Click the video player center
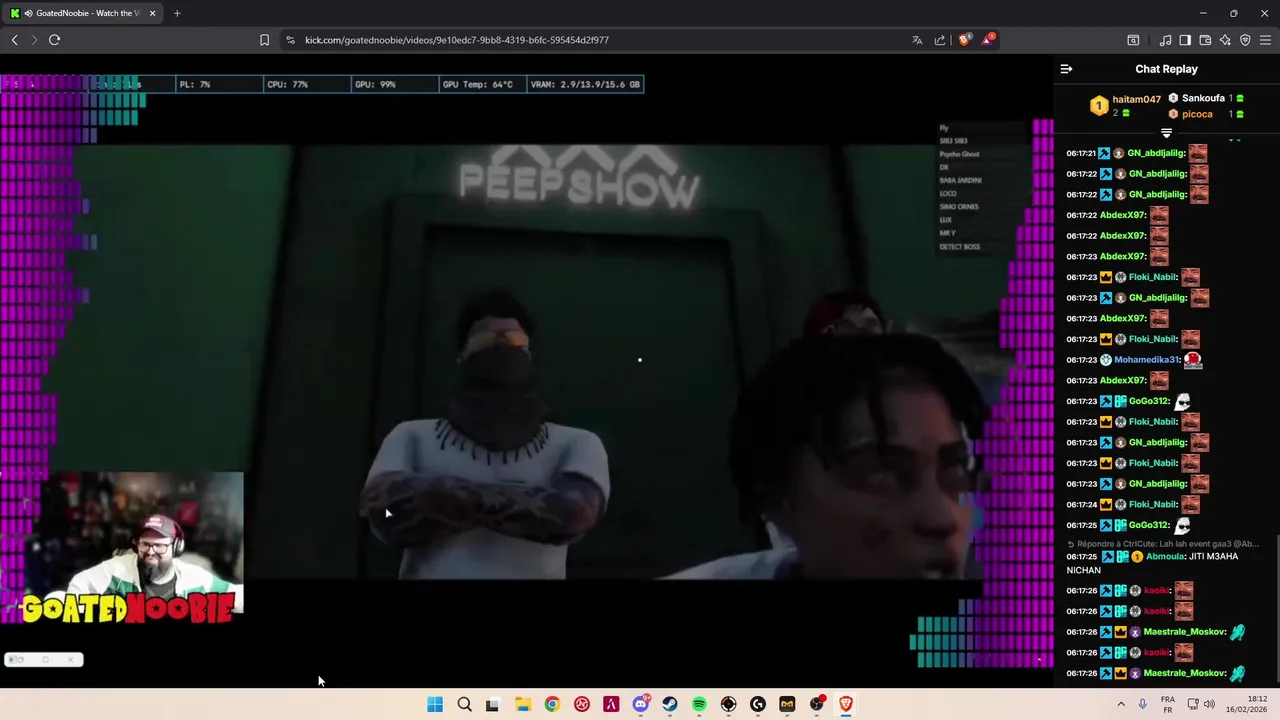 point(527,372)
